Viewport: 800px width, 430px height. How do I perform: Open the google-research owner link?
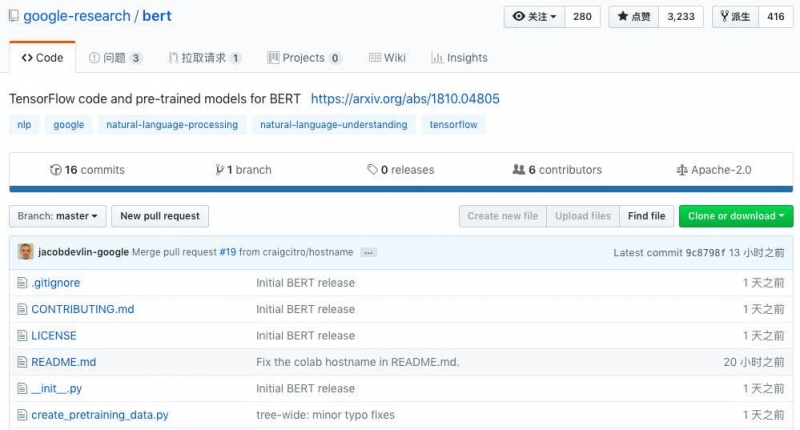(x=77, y=16)
